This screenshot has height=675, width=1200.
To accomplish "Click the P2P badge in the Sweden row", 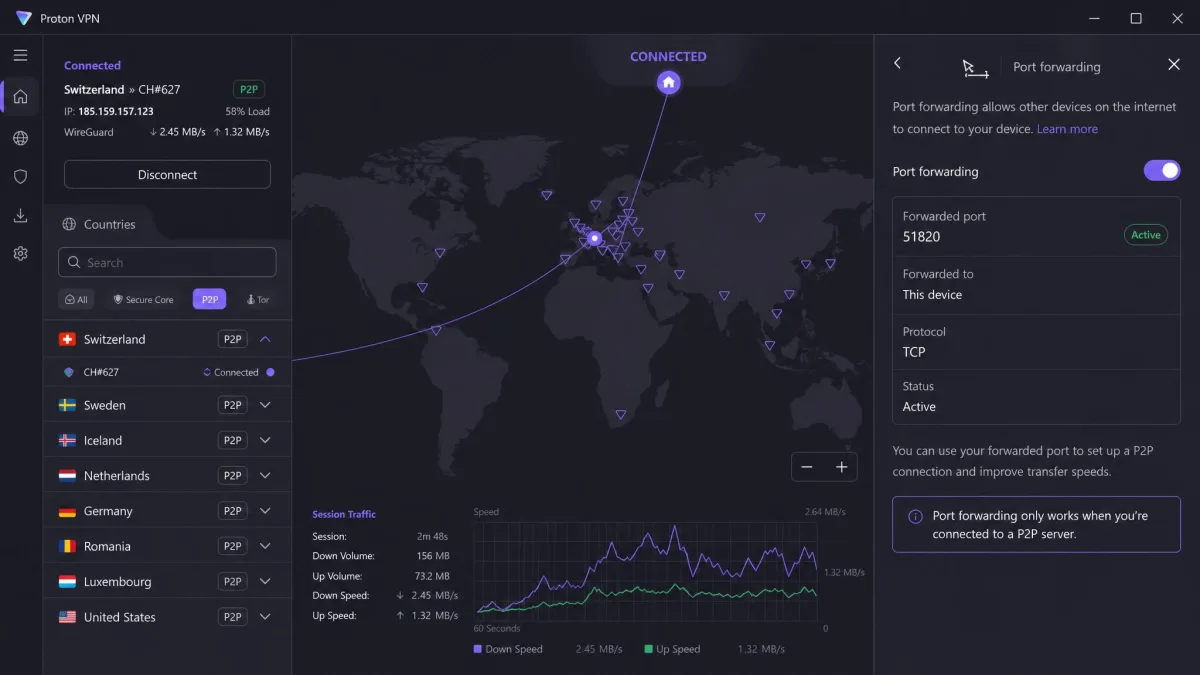I will [233, 405].
